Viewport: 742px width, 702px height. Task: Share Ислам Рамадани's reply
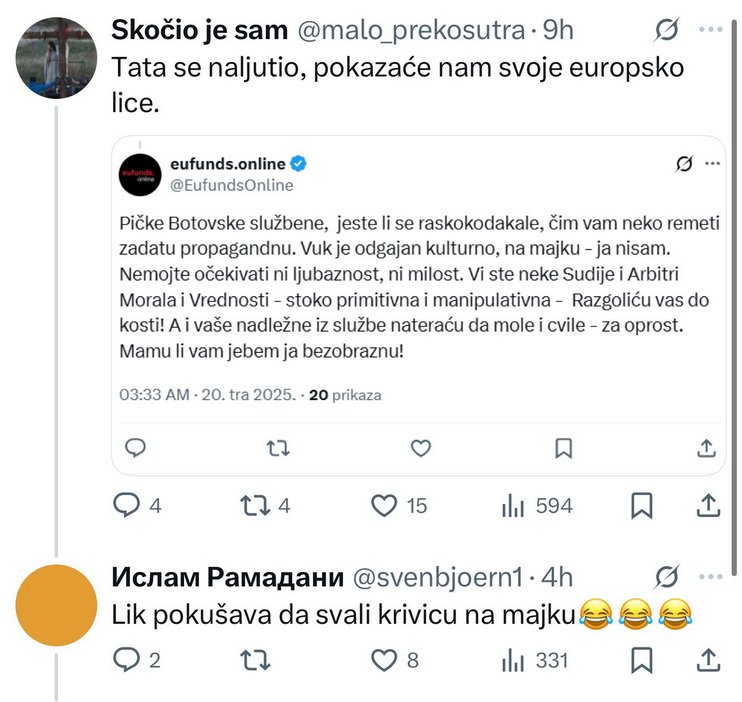(708, 659)
